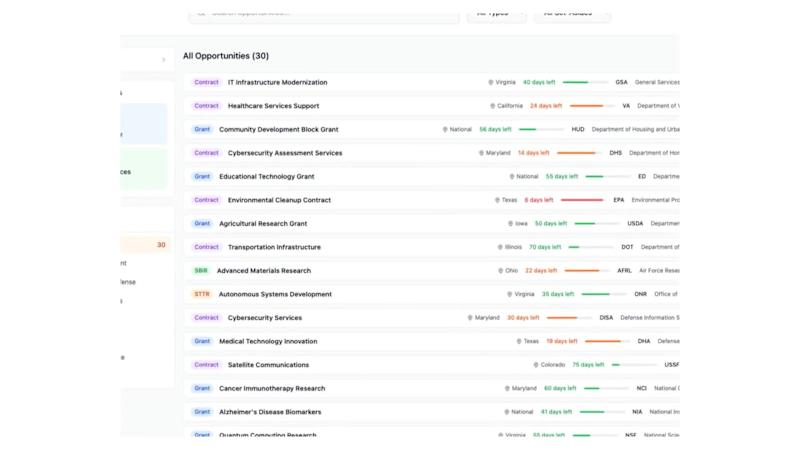Click "60 days left" in Cancer Immunotherapy row

(x=560, y=388)
